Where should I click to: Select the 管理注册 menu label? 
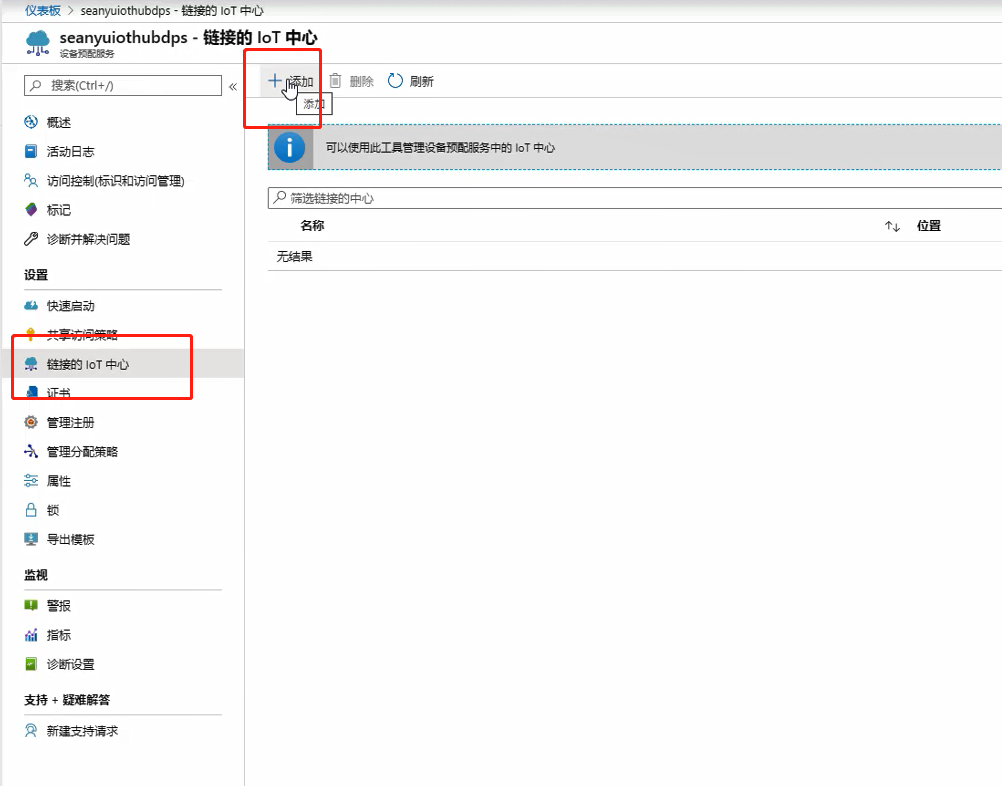[70, 422]
